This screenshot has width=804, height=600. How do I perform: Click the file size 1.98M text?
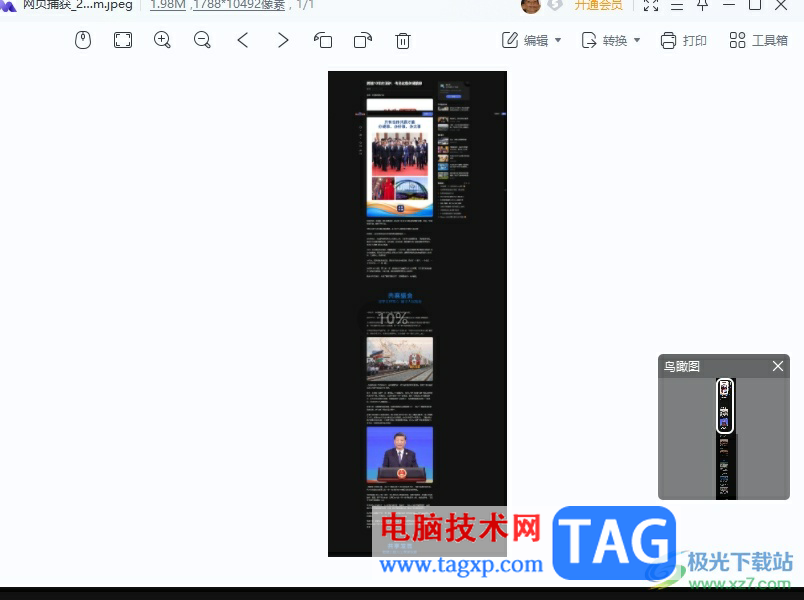[x=168, y=5]
